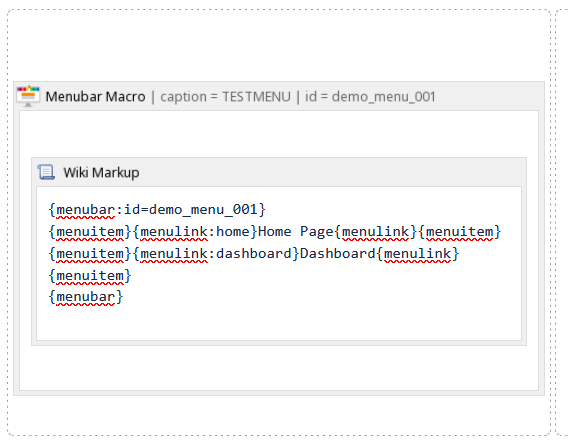Click the text Home Page in markup
The width and height of the screenshot is (570, 448).
pyautogui.click(x=295, y=232)
